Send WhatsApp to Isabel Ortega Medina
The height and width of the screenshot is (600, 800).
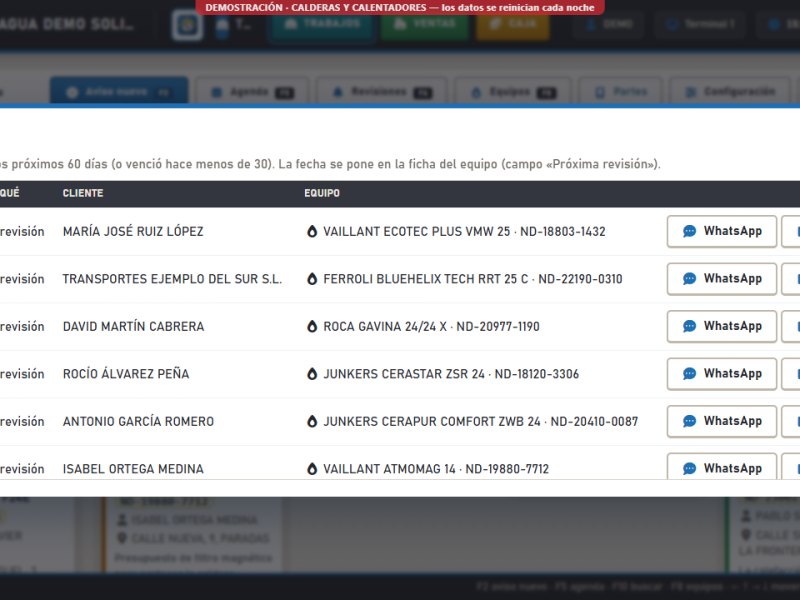[721, 467]
